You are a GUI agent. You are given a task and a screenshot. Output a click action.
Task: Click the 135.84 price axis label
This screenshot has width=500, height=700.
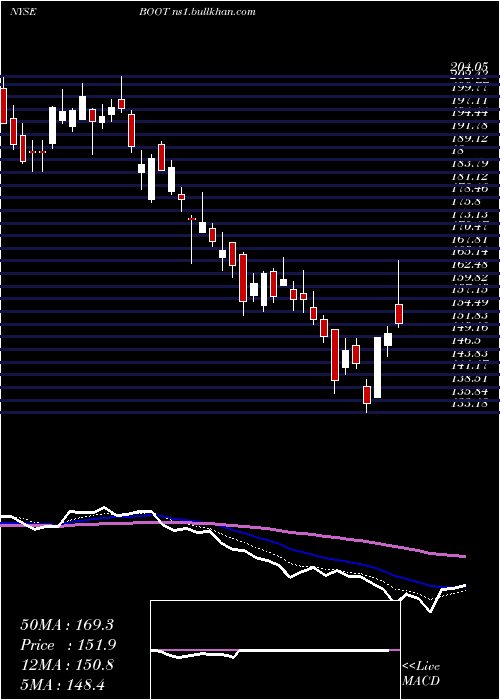tap(469, 391)
